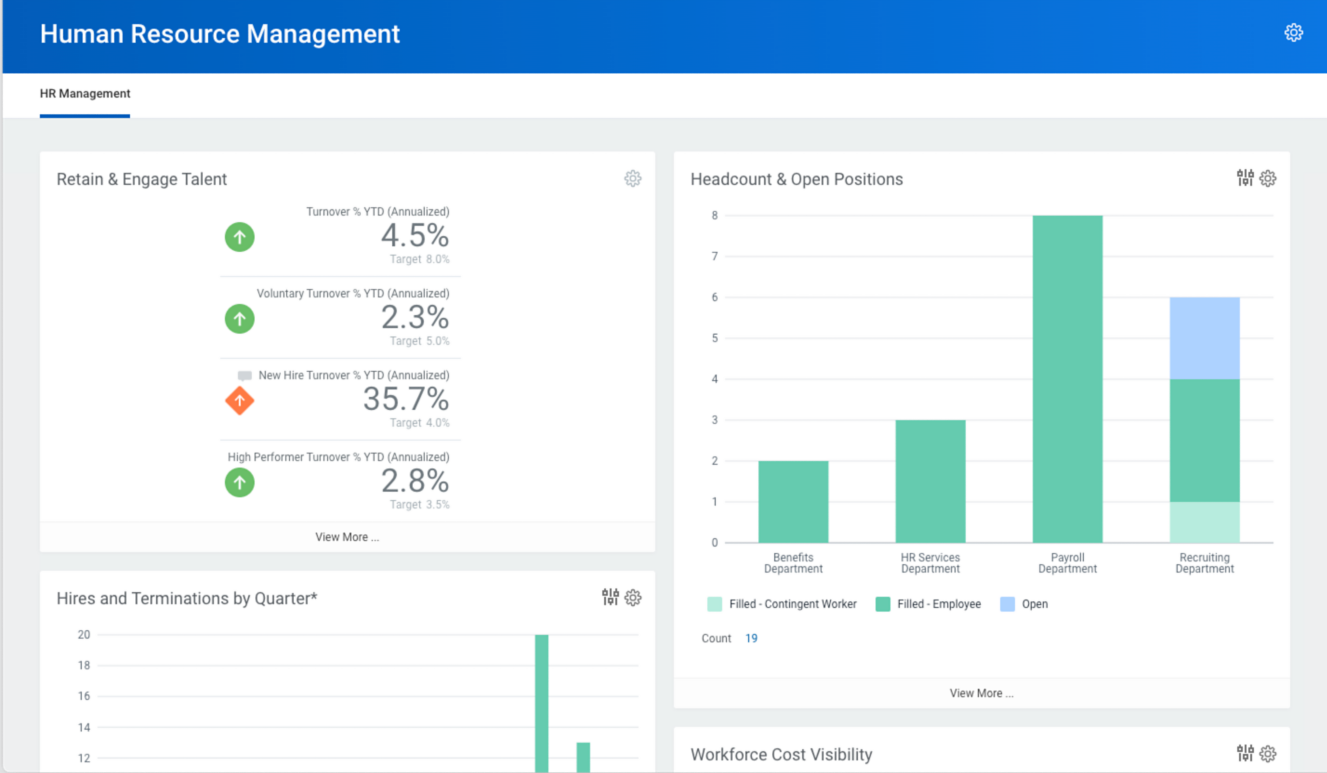
Task: Click the 4.5% turnover value
Action: click(415, 235)
